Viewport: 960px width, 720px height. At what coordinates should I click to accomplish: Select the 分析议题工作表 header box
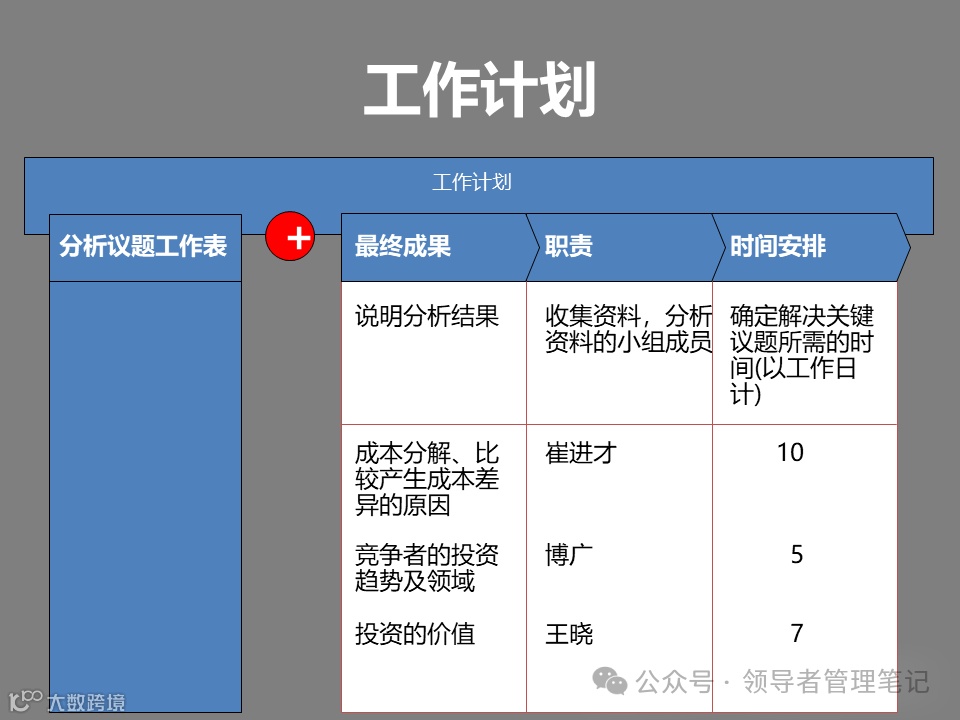[146, 248]
